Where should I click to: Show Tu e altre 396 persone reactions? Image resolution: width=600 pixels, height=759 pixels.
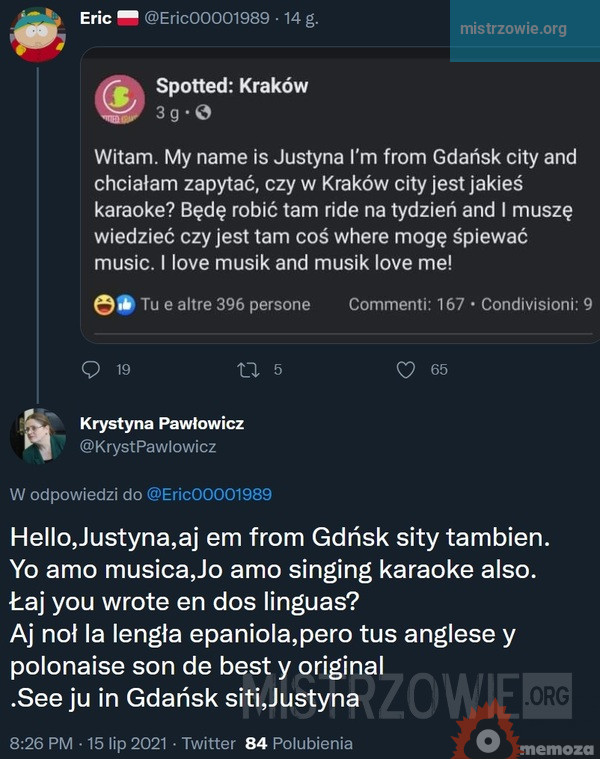pyautogui.click(x=225, y=304)
